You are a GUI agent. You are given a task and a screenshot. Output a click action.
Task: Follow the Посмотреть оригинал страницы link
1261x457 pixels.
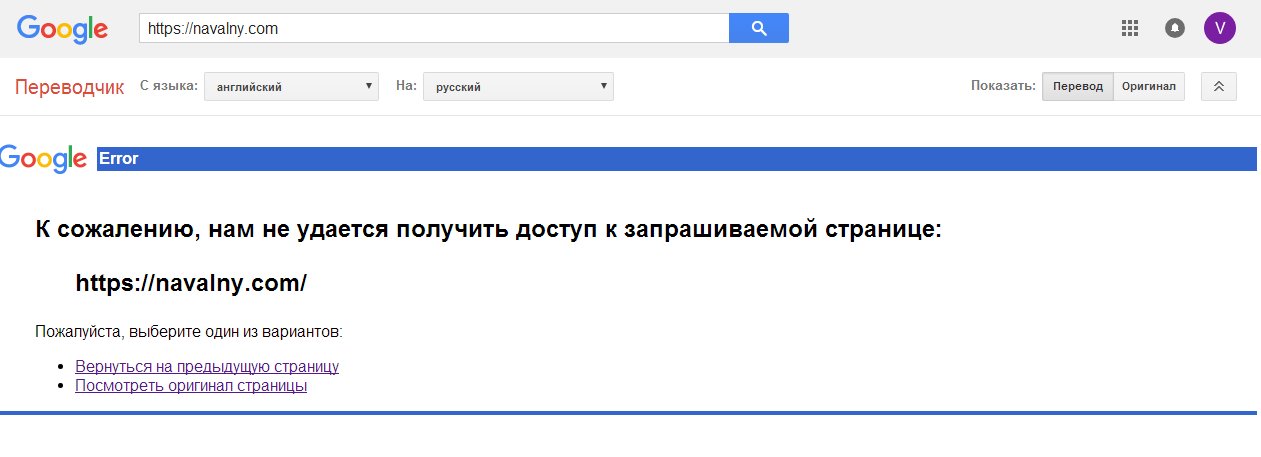tap(191, 385)
